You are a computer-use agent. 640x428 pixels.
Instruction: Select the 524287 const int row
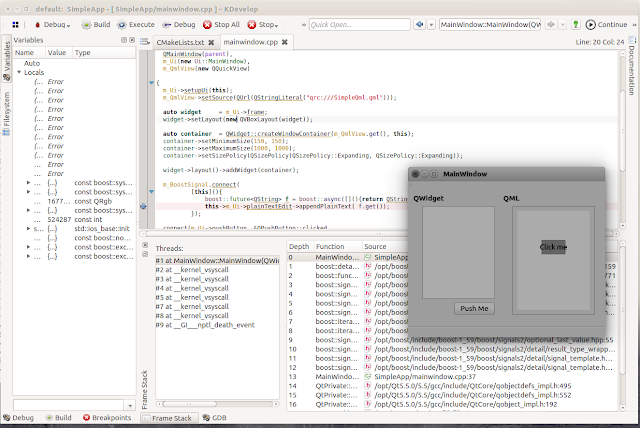click(75, 220)
